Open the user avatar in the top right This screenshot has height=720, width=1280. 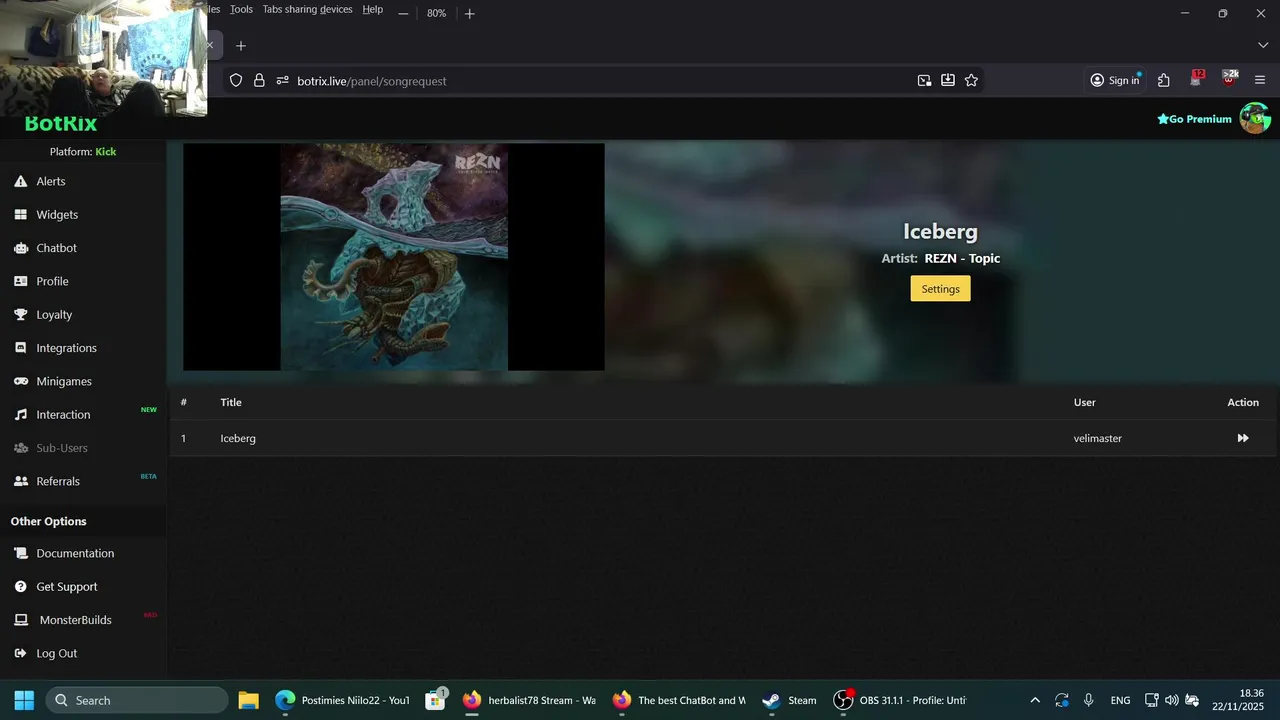tap(1255, 118)
